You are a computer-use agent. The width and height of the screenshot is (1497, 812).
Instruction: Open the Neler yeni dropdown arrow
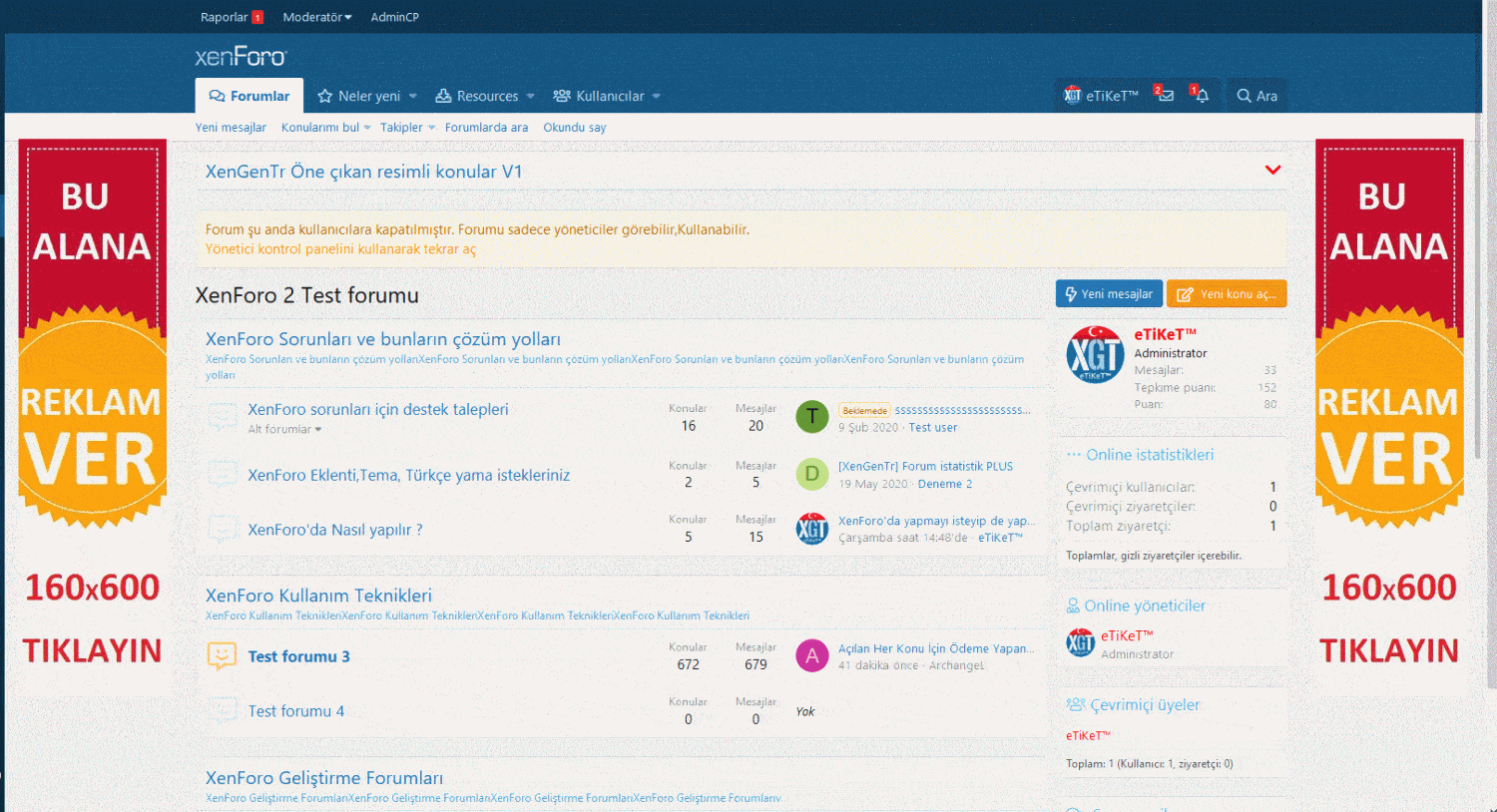coord(413,97)
